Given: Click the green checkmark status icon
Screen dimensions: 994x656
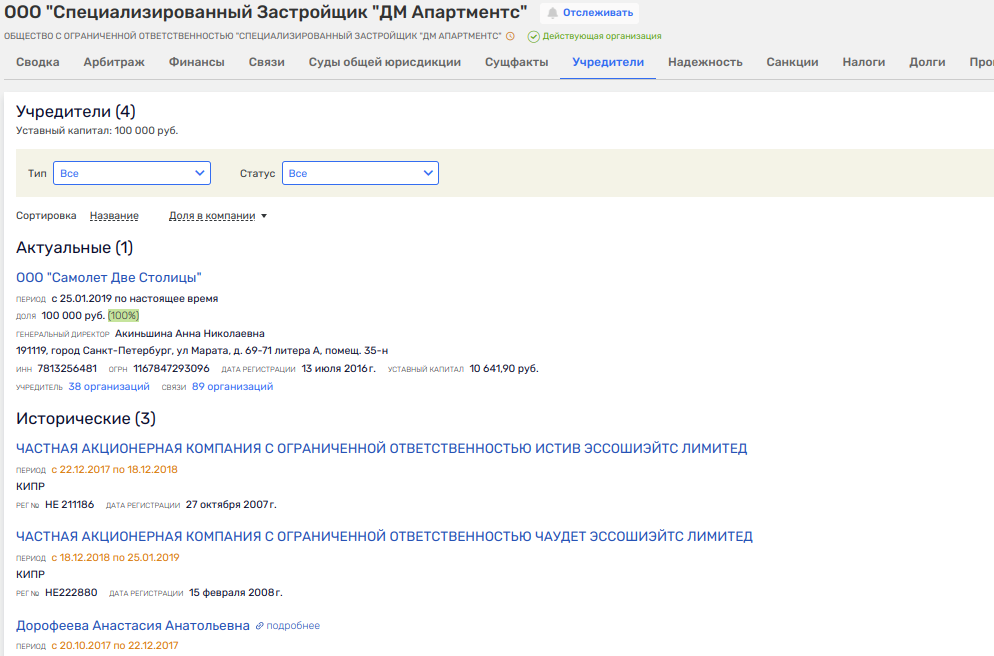Looking at the screenshot, I should pyautogui.click(x=534, y=37).
